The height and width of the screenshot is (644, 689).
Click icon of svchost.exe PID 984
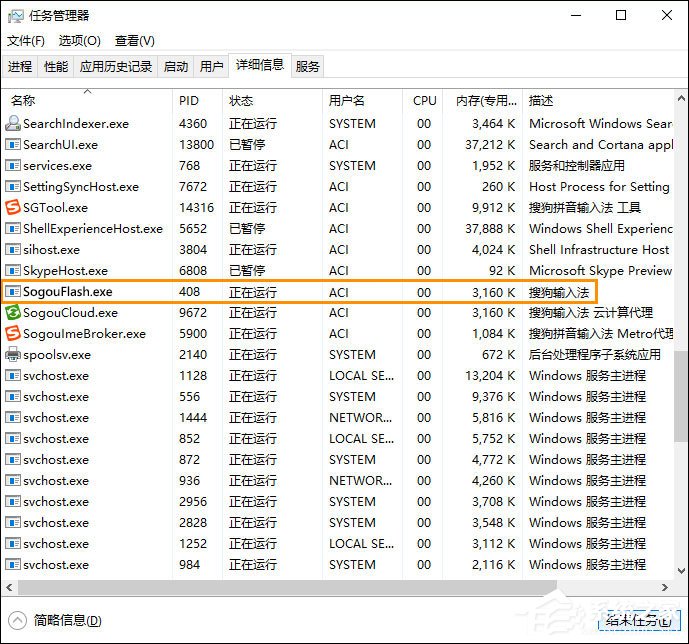pos(13,564)
